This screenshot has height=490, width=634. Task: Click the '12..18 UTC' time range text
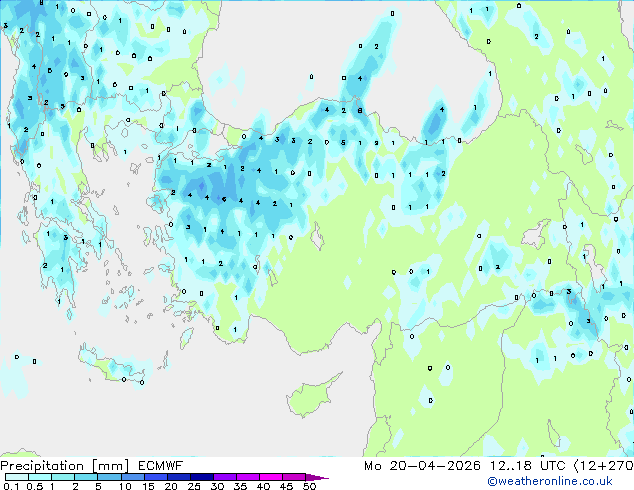(x=528, y=466)
